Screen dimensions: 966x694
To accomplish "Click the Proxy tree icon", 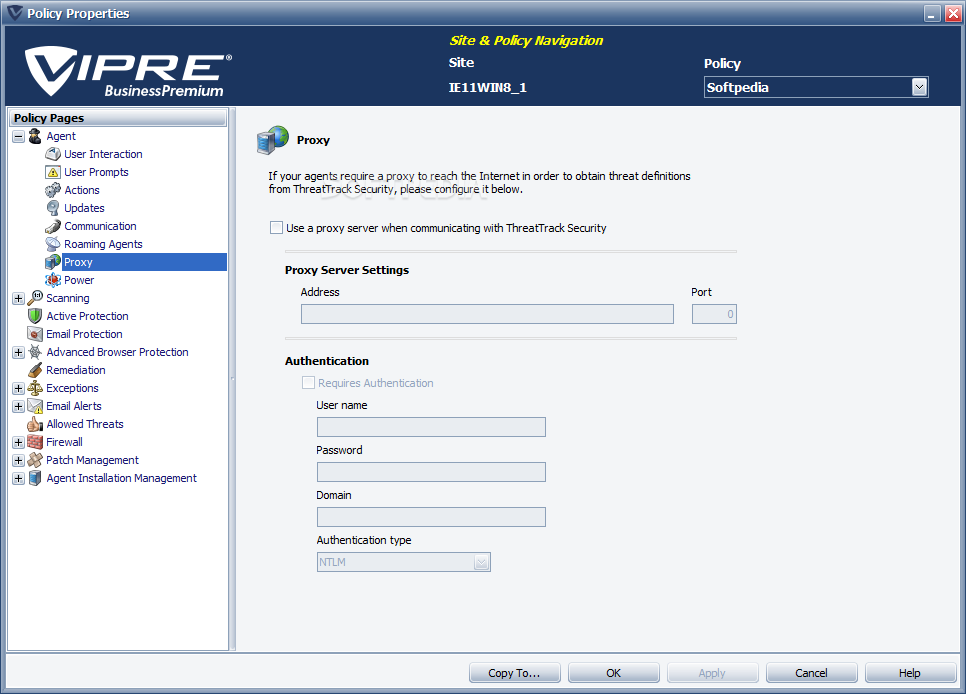I will pyautogui.click(x=53, y=262).
